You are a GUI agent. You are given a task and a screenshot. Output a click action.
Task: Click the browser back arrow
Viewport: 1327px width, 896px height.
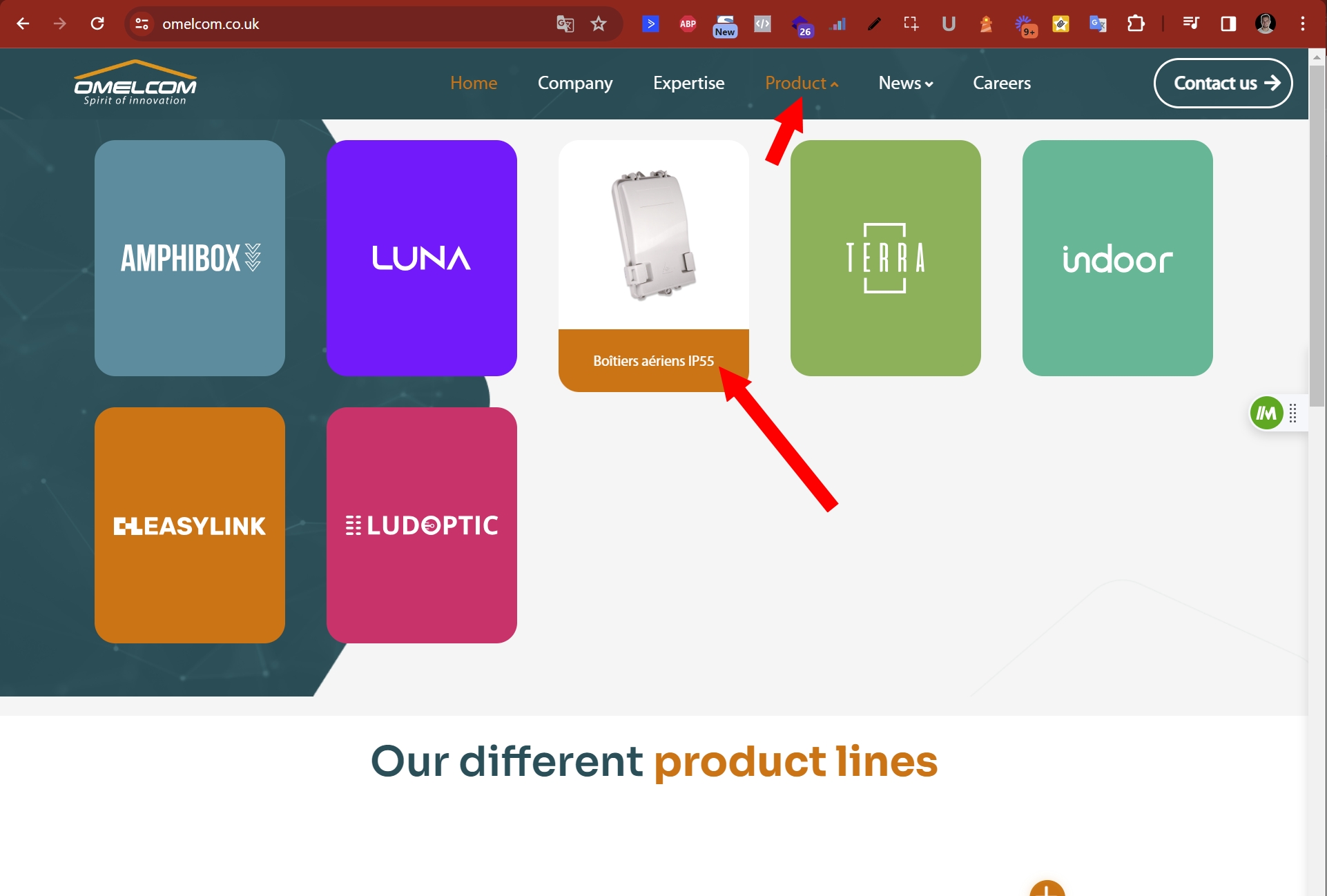[x=23, y=23]
